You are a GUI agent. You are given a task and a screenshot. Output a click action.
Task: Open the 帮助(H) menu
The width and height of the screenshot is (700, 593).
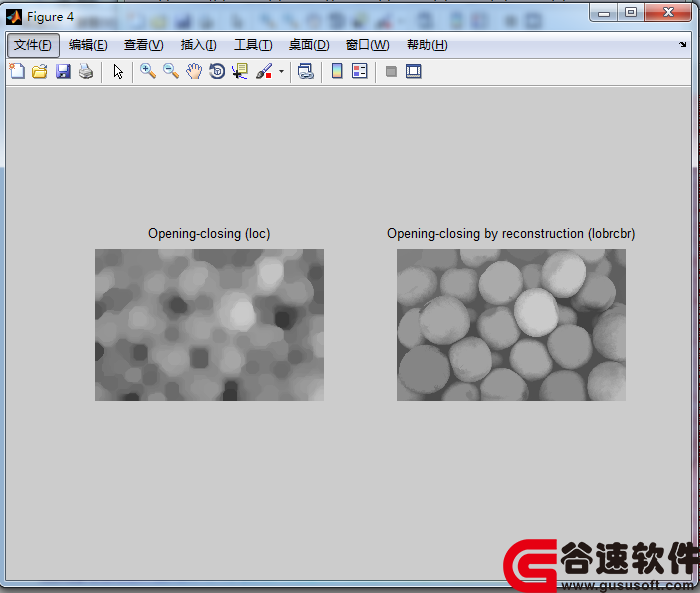427,45
